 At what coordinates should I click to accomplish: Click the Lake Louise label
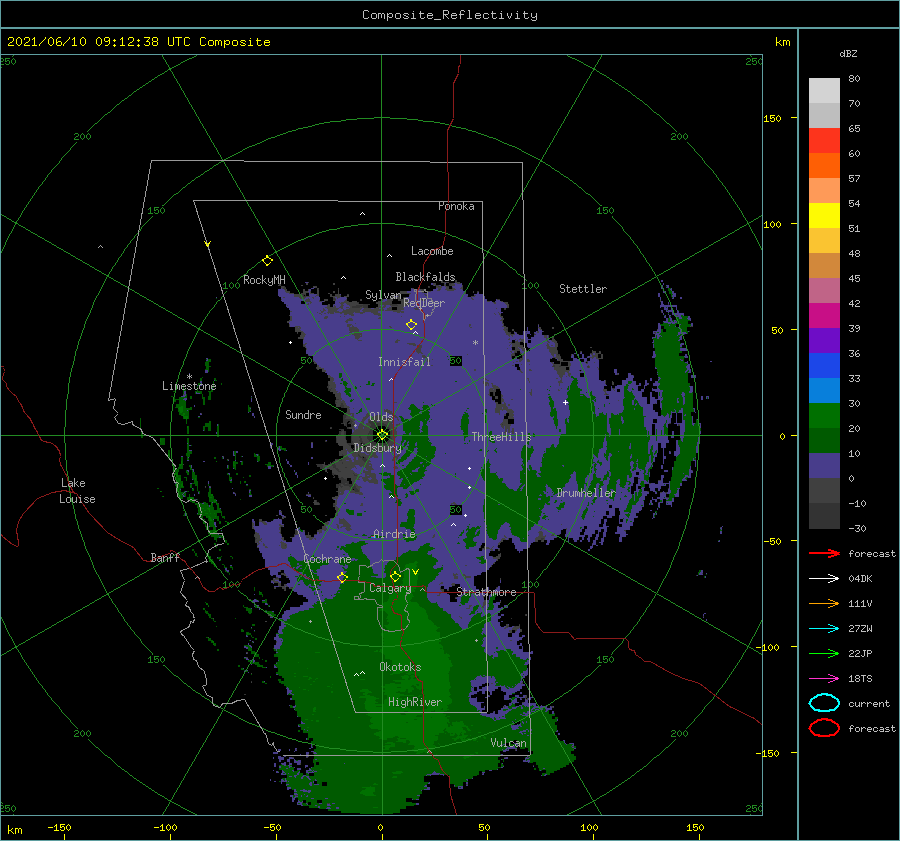(x=77, y=491)
